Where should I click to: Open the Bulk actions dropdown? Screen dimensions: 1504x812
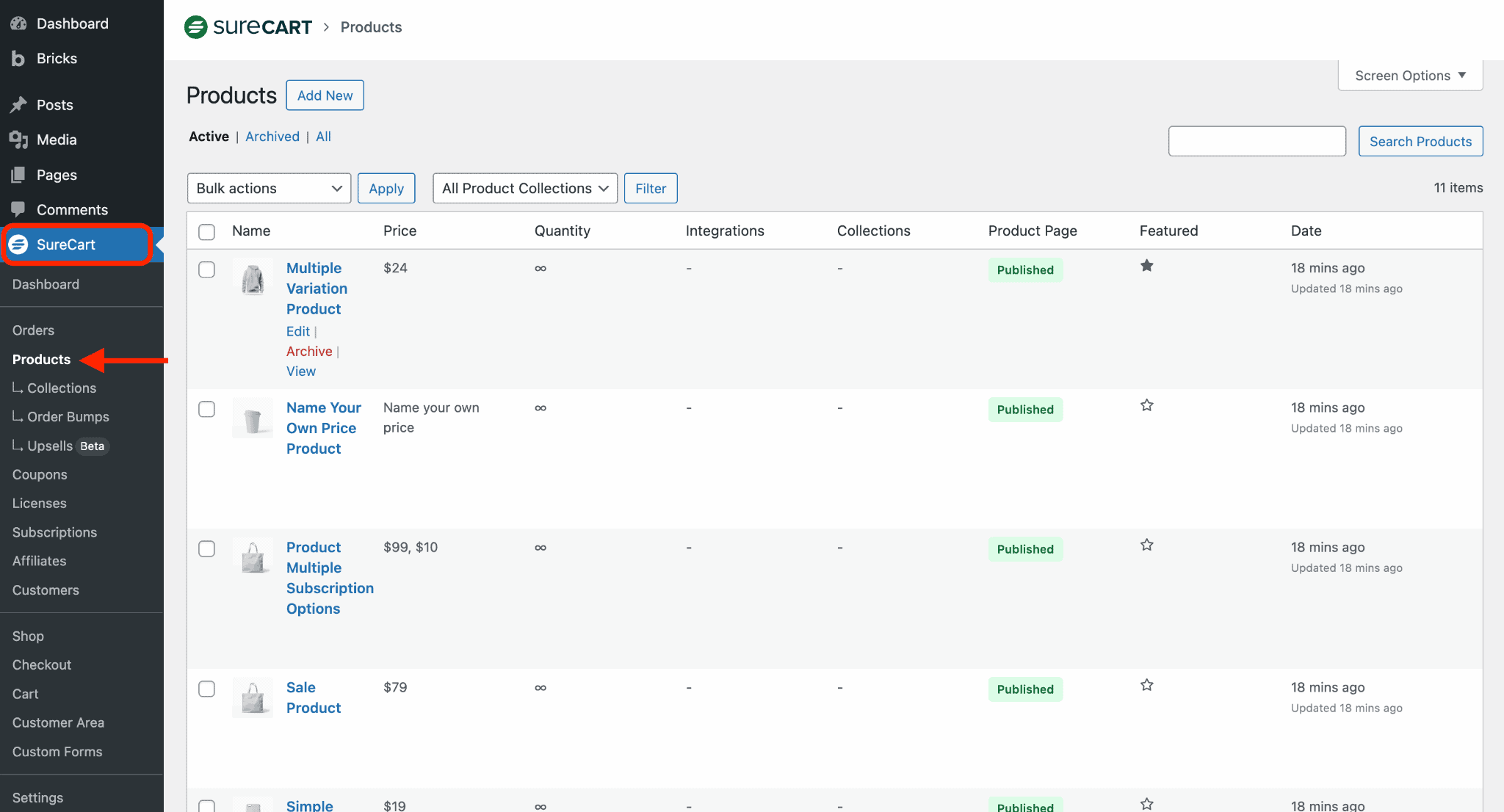tap(269, 189)
